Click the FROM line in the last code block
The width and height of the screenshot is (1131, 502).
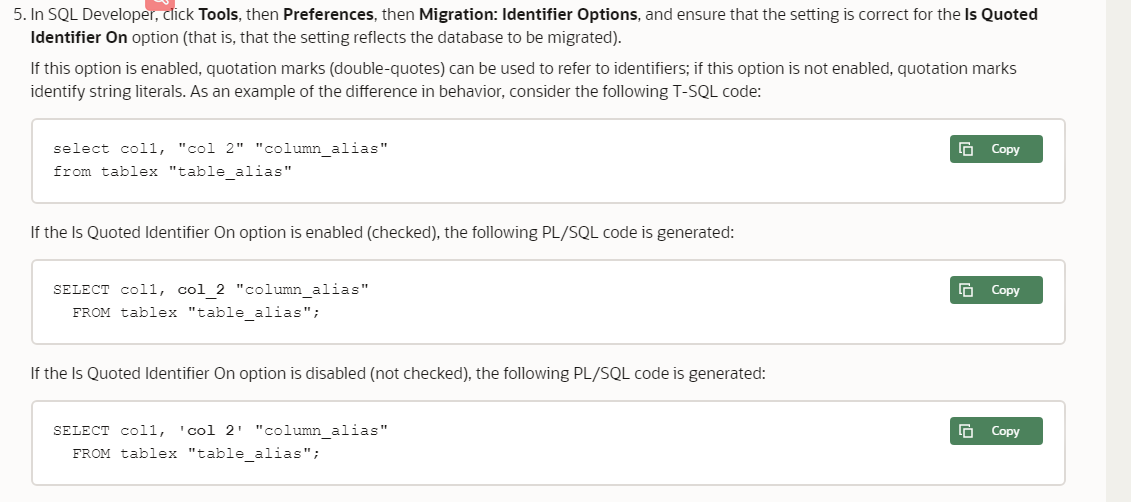(x=196, y=453)
